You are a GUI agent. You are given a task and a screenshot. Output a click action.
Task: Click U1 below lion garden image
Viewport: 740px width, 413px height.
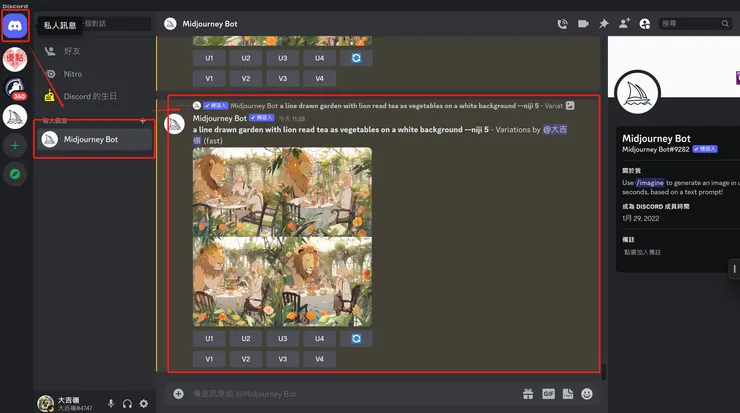pyautogui.click(x=209, y=338)
